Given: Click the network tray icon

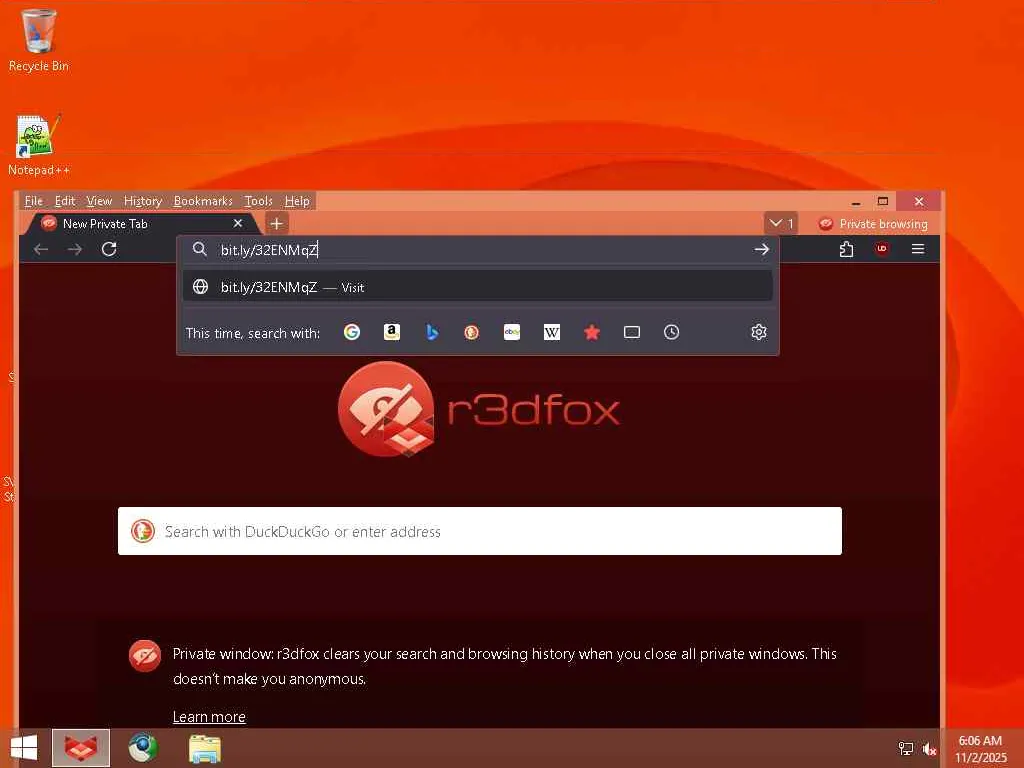Looking at the screenshot, I should click(x=906, y=748).
